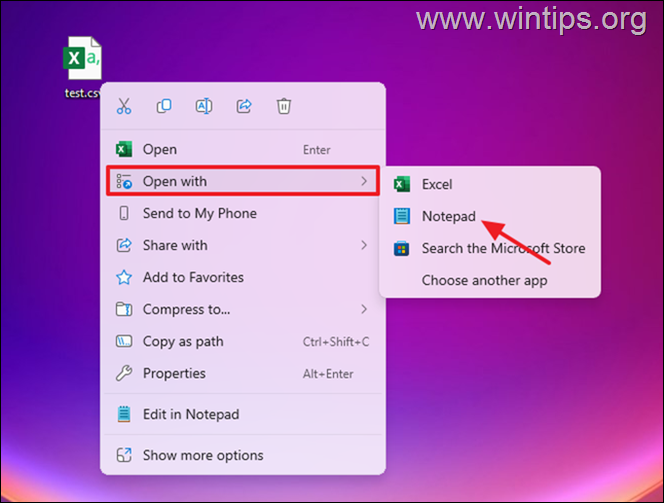
Task: Click Choose another app
Action: (484, 280)
